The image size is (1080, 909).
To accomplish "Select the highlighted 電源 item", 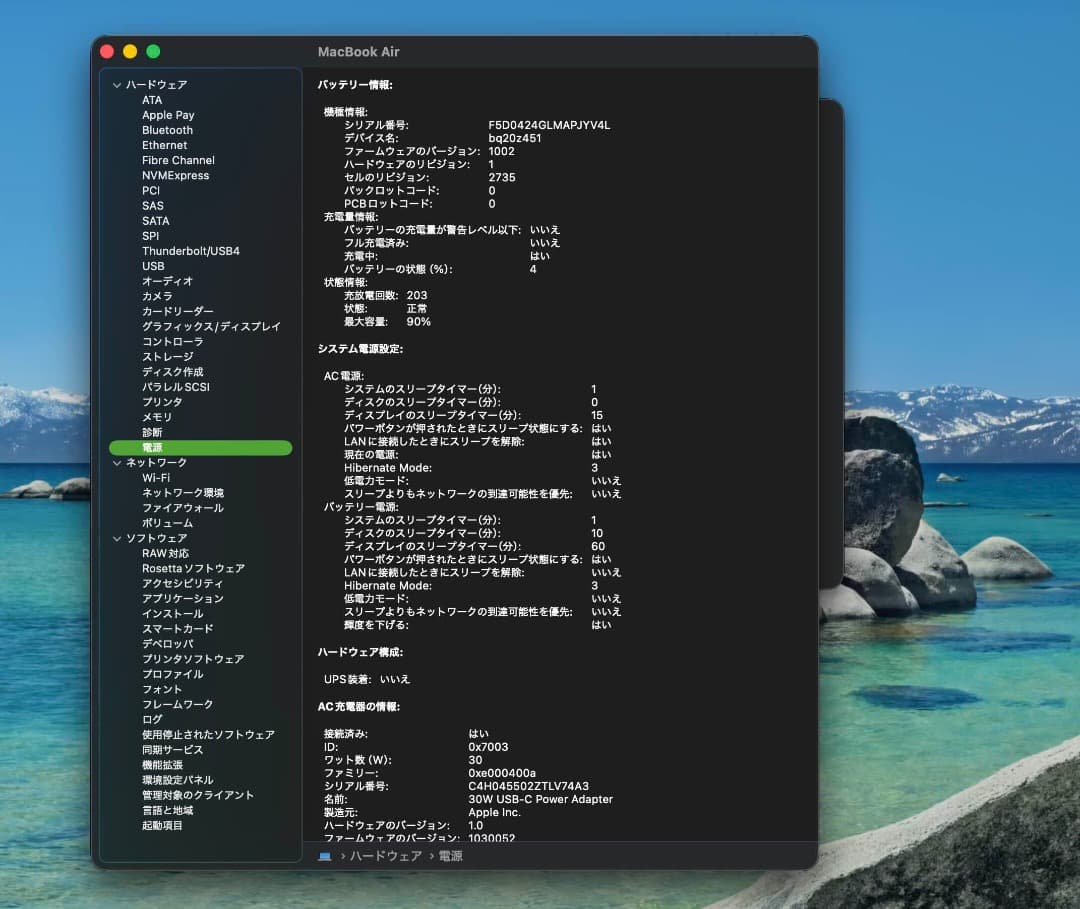I will tap(152, 448).
